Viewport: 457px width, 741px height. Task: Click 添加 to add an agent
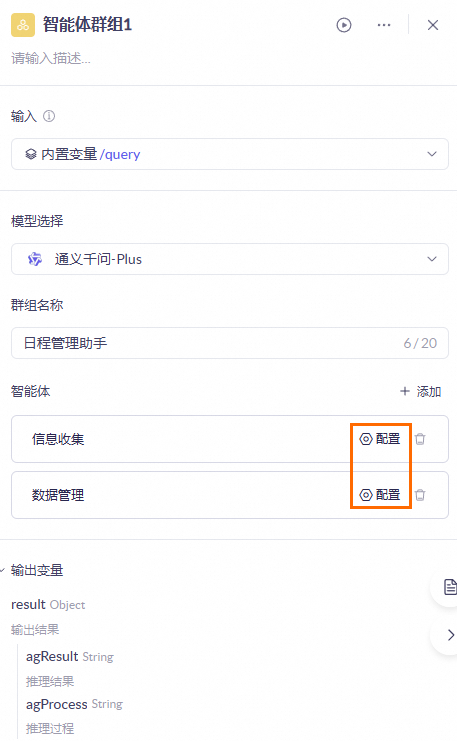pyautogui.click(x=420, y=391)
